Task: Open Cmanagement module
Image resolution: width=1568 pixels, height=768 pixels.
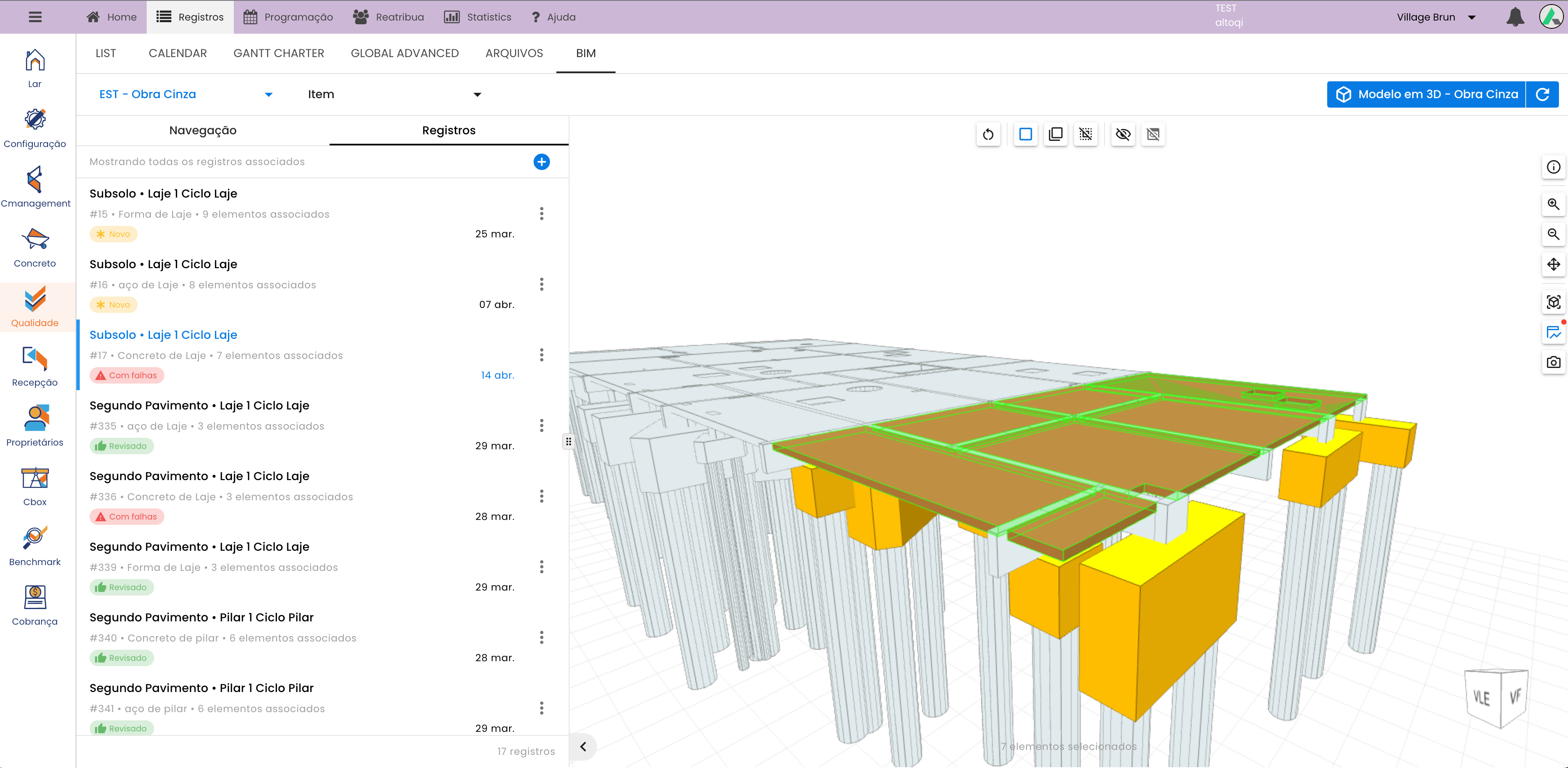Action: (35, 187)
